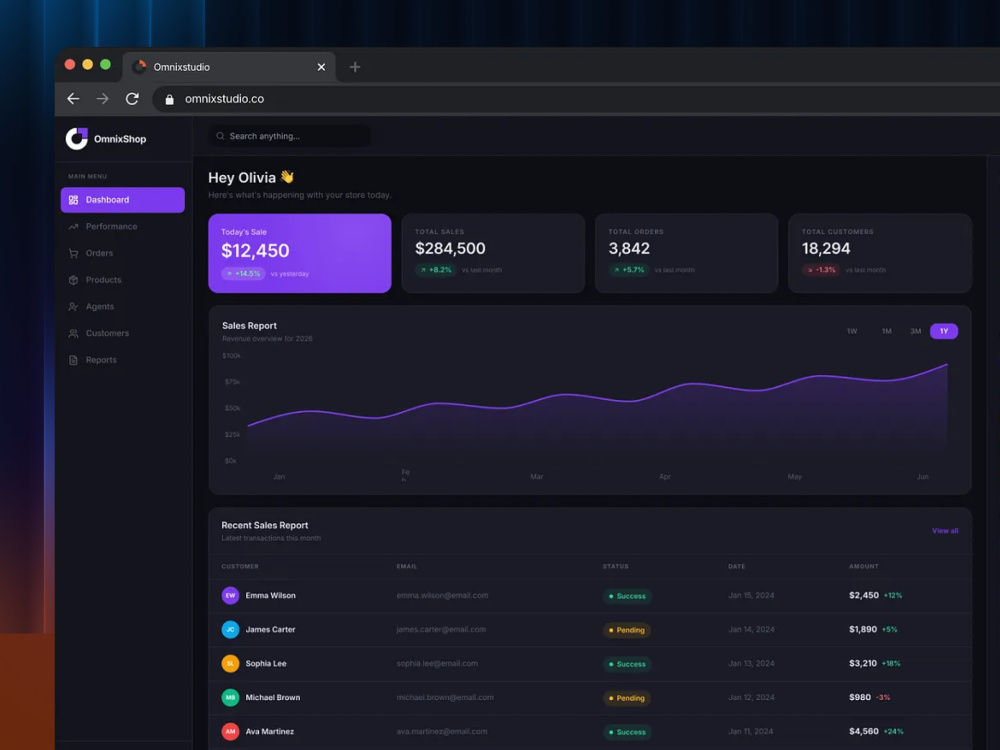1000x750 pixels.
Task: Click the Total Customers 18,294 value
Action: tap(826, 249)
